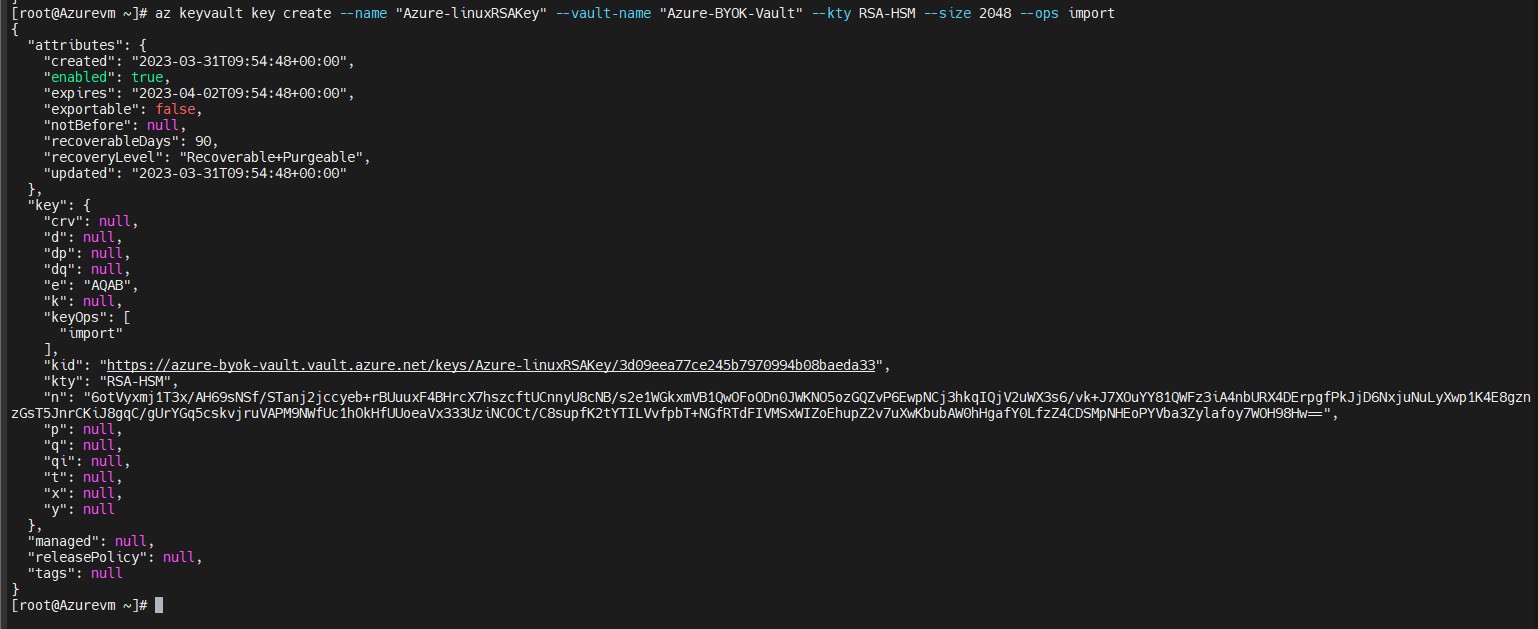
Task: Click the "dp": null line
Action: [87, 253]
